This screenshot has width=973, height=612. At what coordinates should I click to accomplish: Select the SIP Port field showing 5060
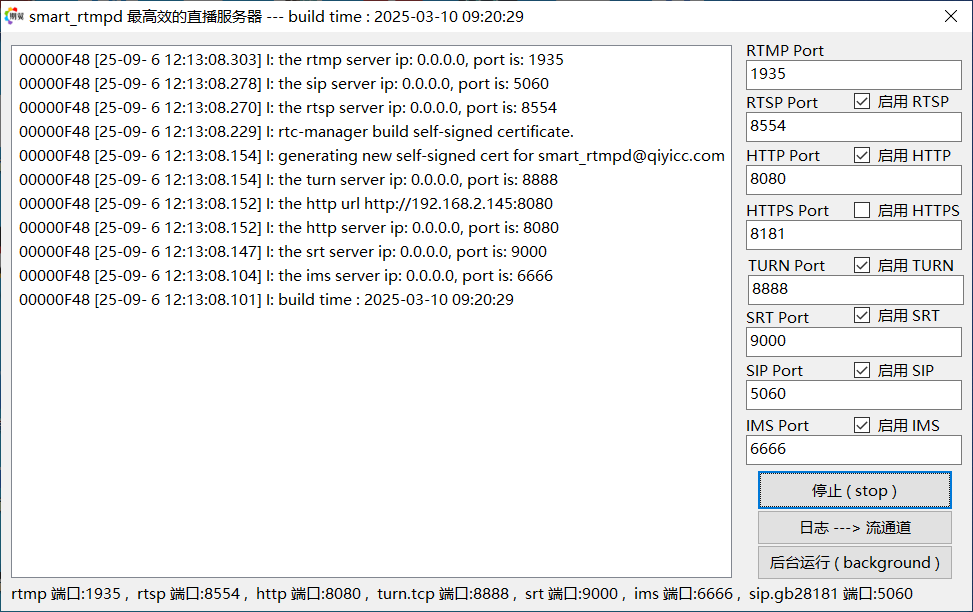pos(854,395)
